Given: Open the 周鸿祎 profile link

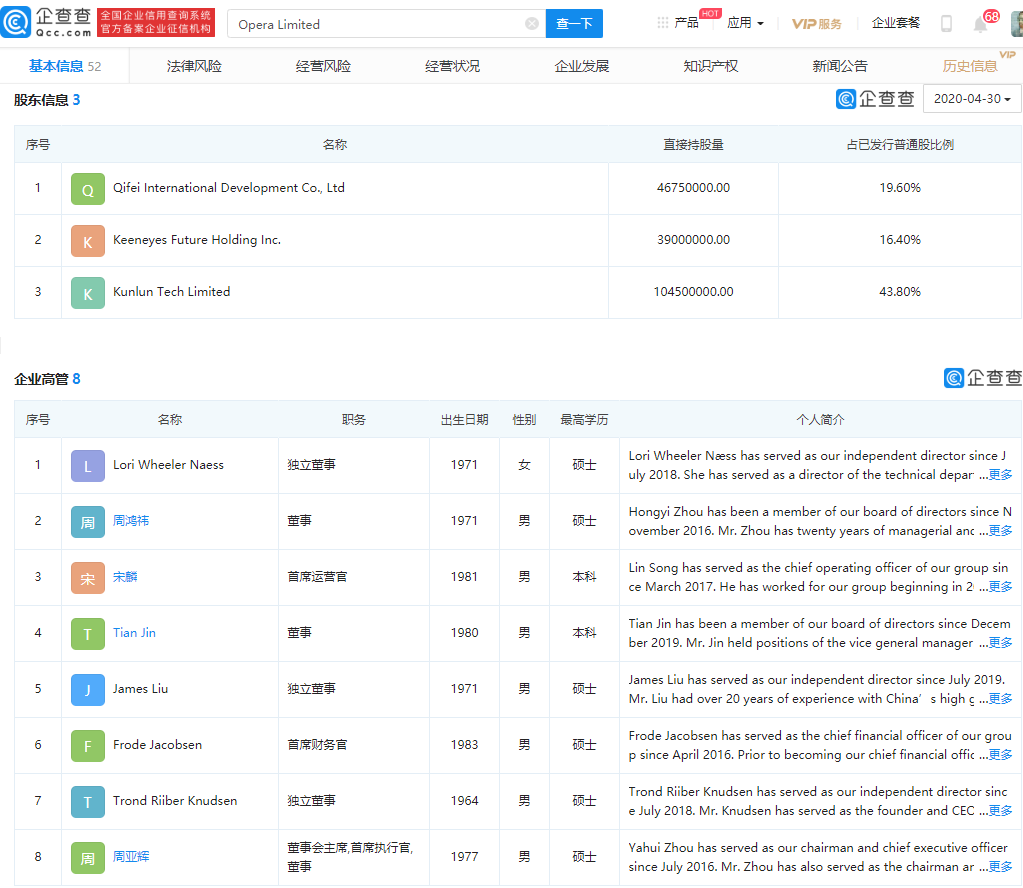Looking at the screenshot, I should coord(131,521).
